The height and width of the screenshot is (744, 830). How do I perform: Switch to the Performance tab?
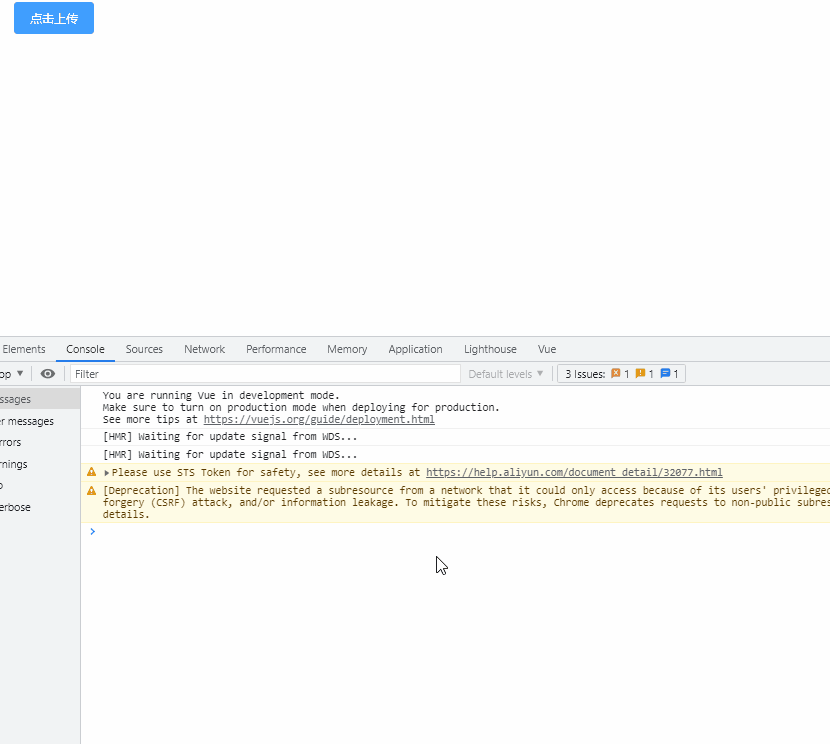276,349
